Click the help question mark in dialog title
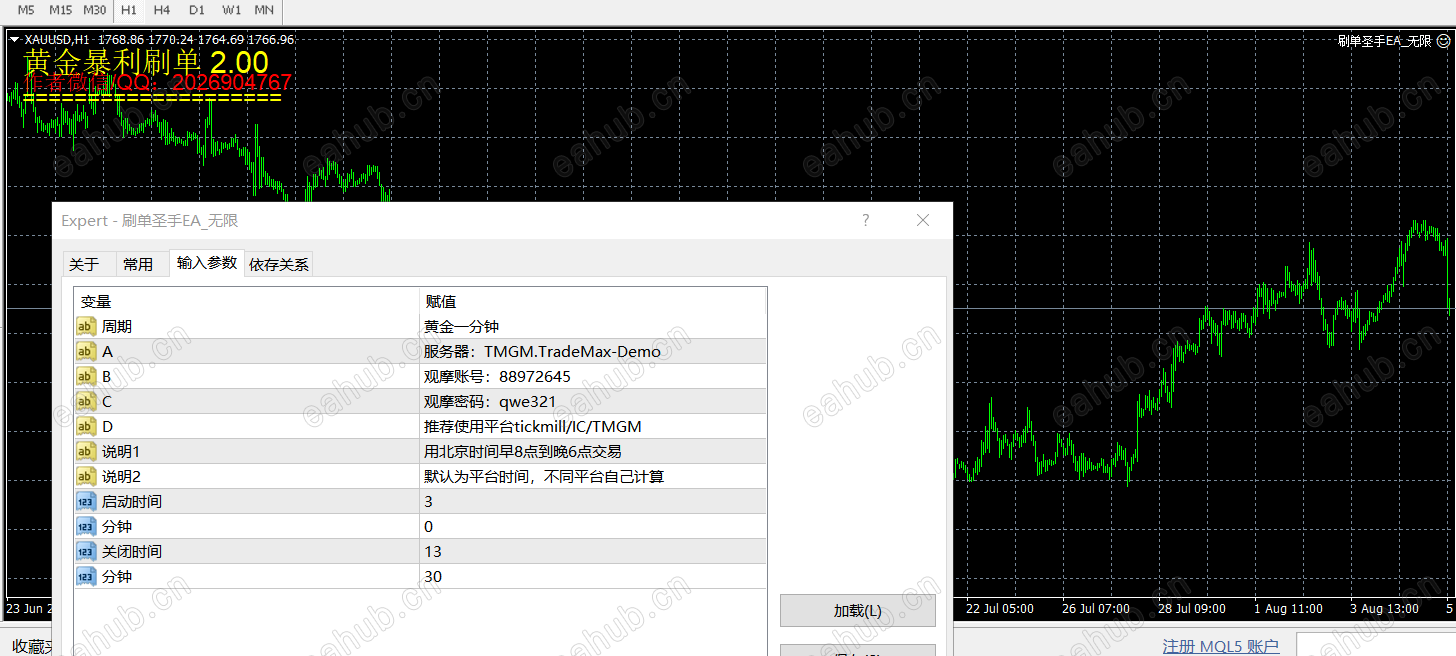 click(x=866, y=220)
